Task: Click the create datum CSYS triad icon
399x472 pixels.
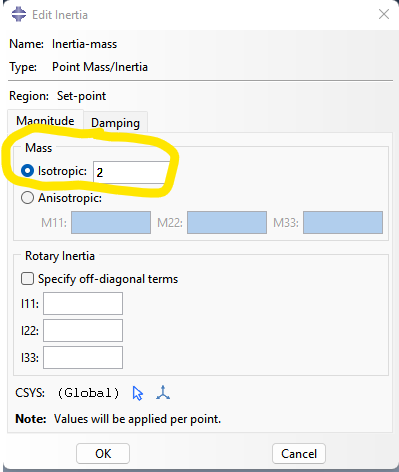Action: tap(163, 393)
